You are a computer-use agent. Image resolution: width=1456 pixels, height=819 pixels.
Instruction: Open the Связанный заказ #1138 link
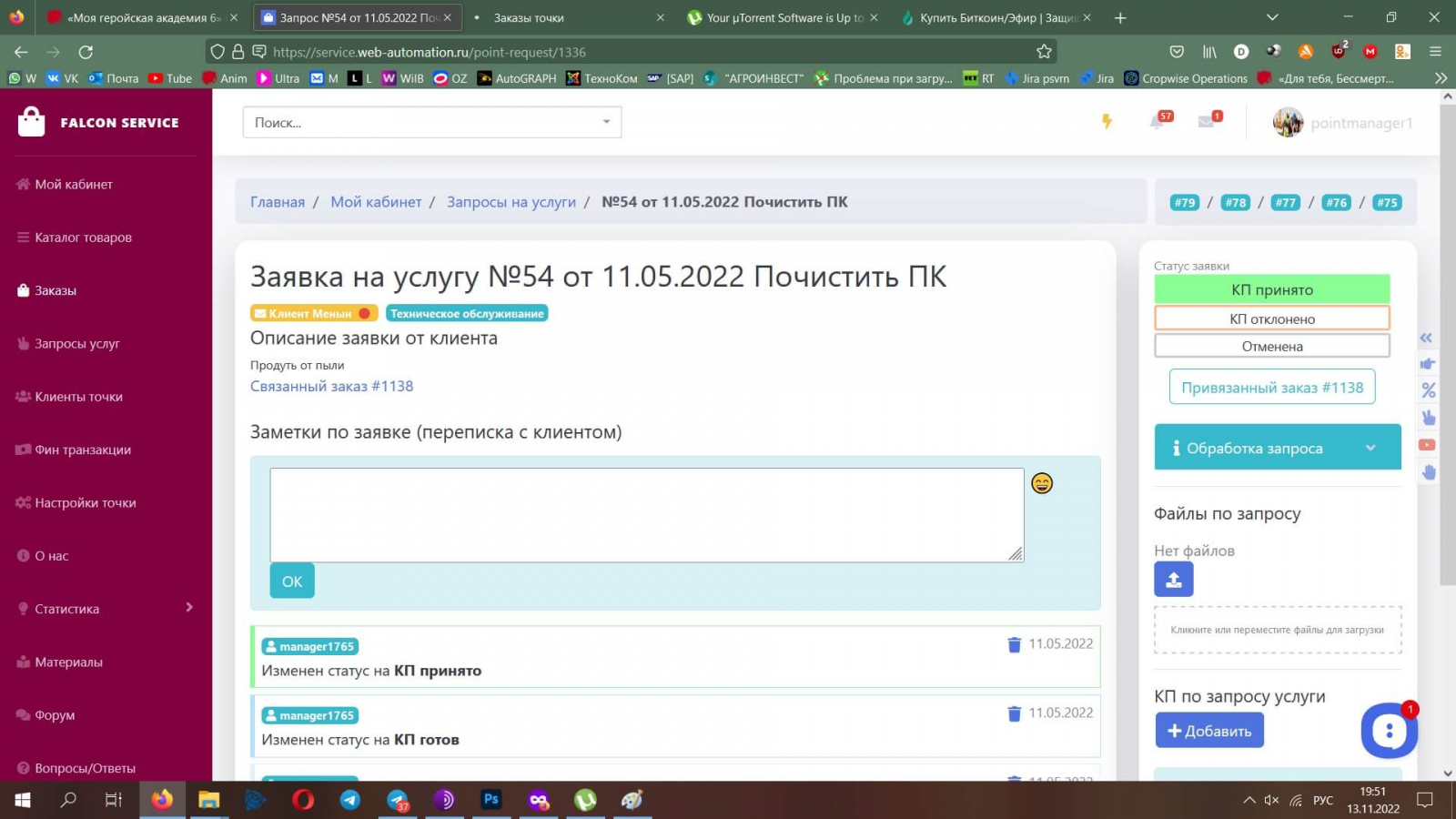pos(331,386)
